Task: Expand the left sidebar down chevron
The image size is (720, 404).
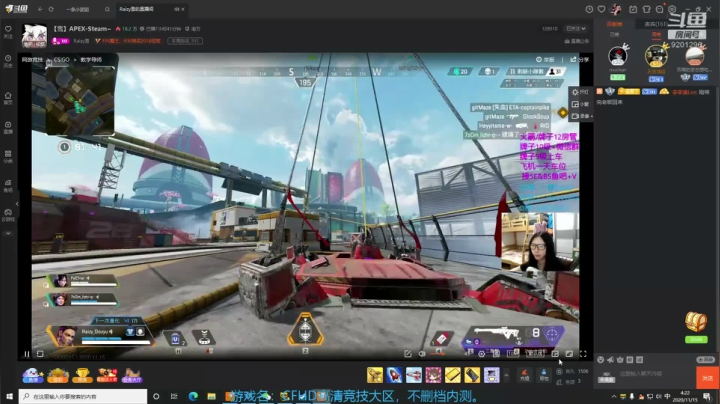Action: 8,234
